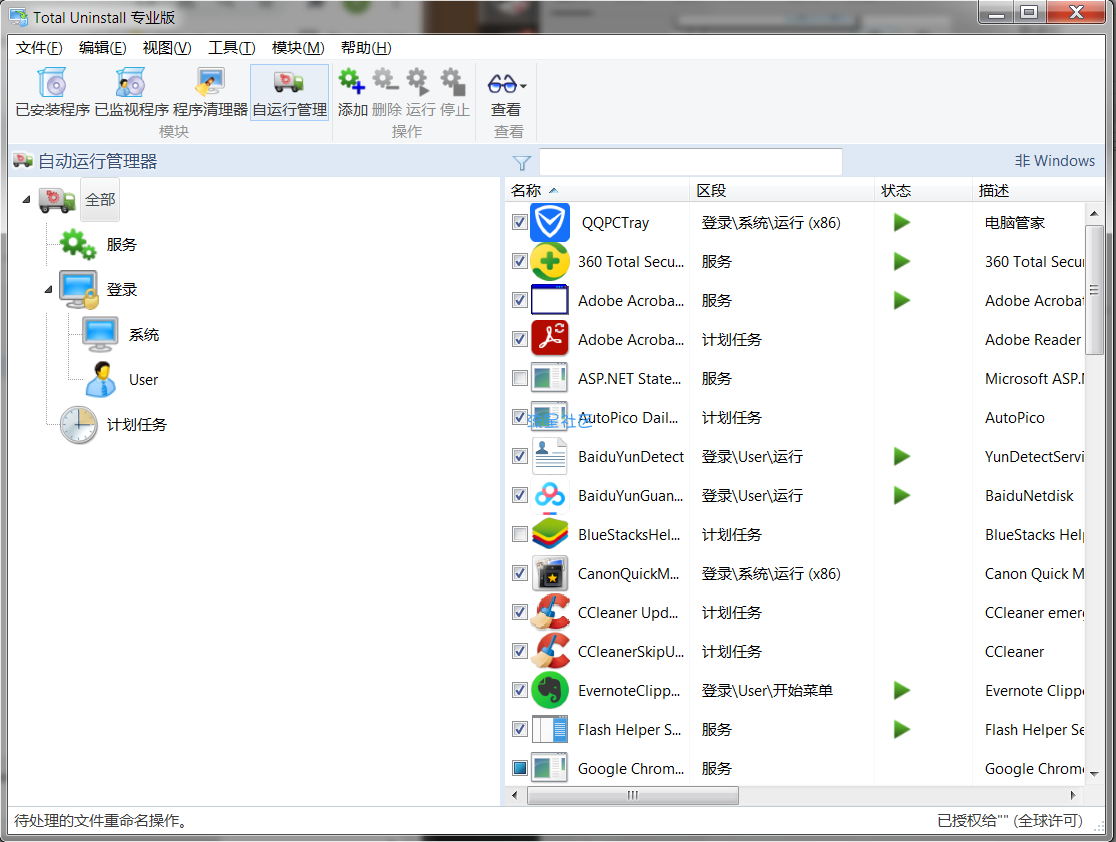The height and width of the screenshot is (842, 1116).
Task: Click the 360 Total Security icon
Action: [x=550, y=262]
